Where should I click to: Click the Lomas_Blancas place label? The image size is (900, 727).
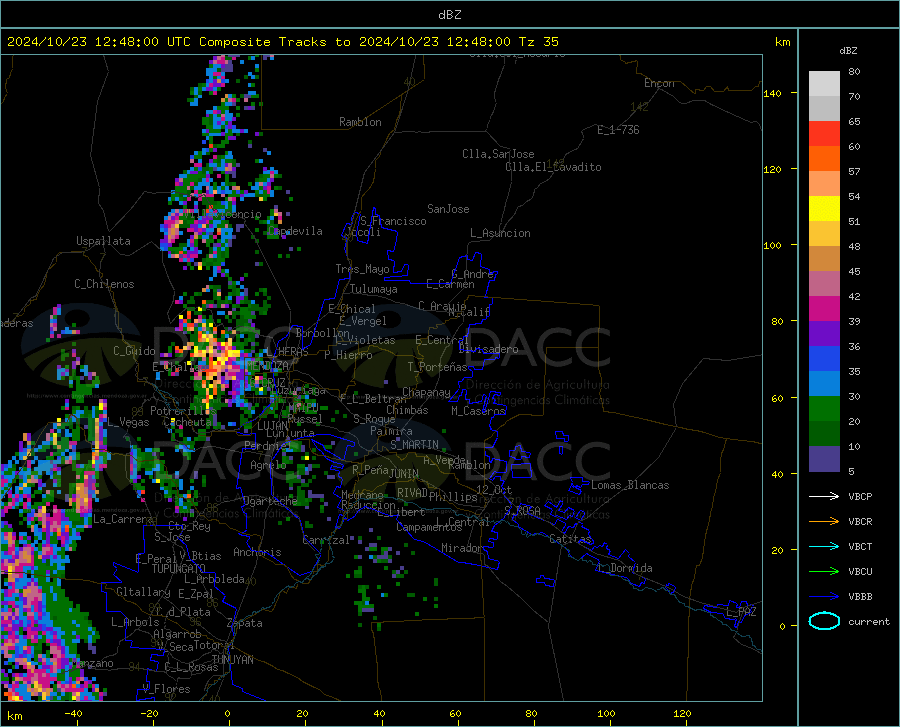(630, 485)
